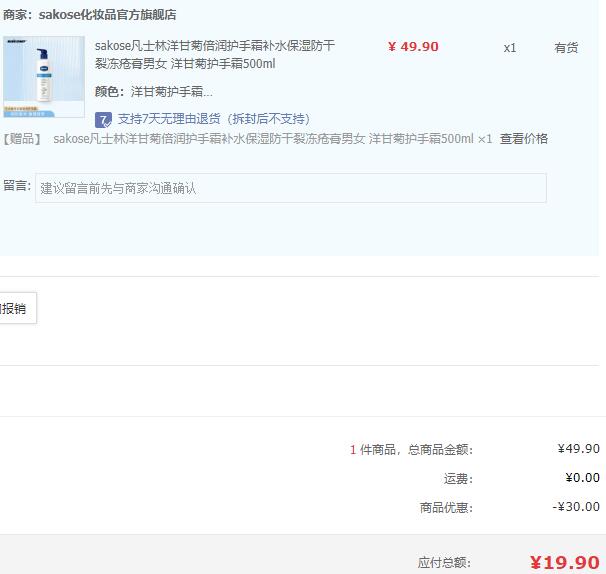Click the unit price ¥ 49.90

413,47
